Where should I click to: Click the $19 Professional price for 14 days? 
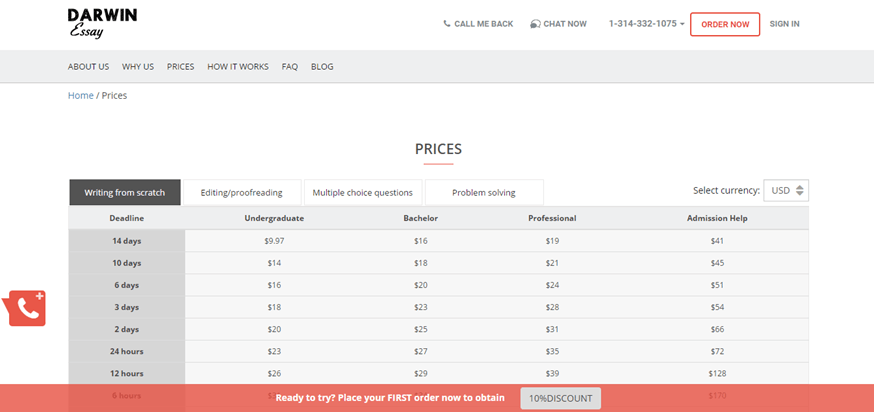click(552, 241)
